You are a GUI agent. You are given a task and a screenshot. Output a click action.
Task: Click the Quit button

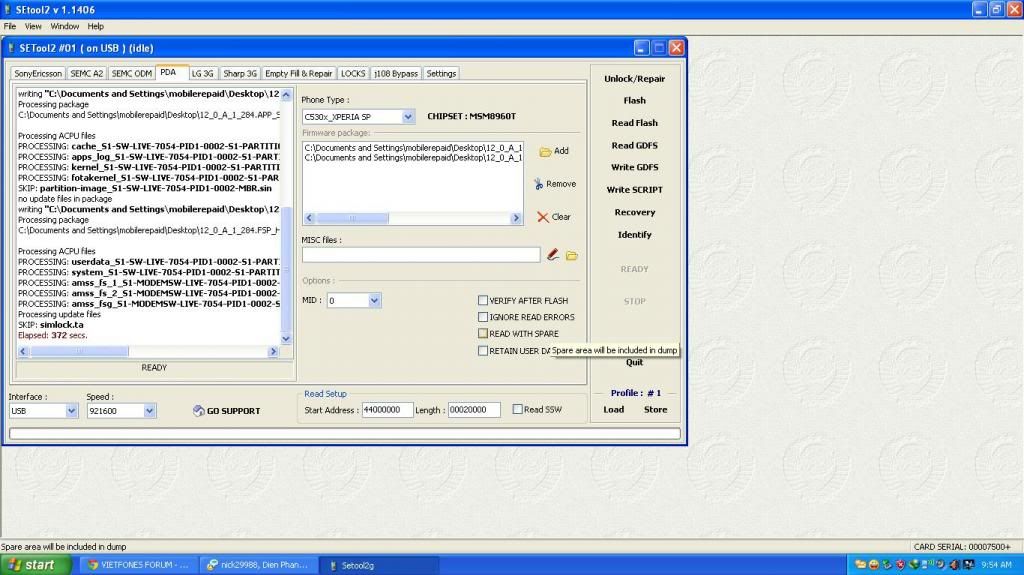pos(634,362)
